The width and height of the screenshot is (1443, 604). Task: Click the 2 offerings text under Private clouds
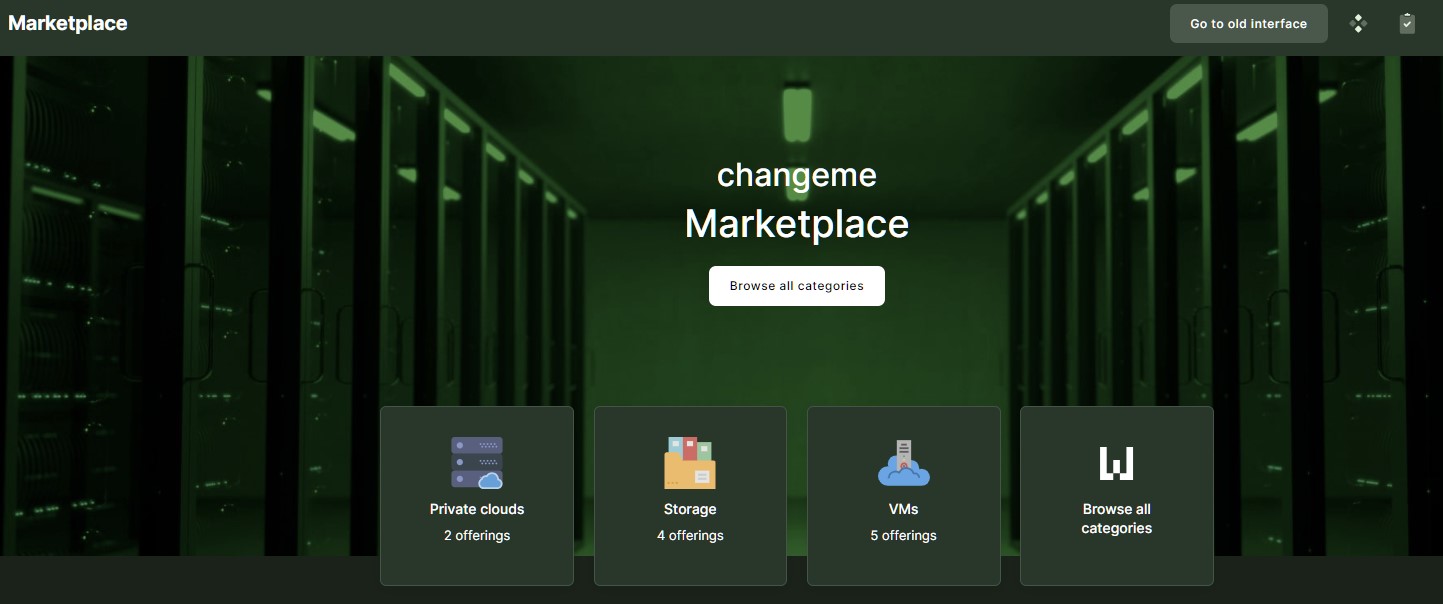(477, 536)
